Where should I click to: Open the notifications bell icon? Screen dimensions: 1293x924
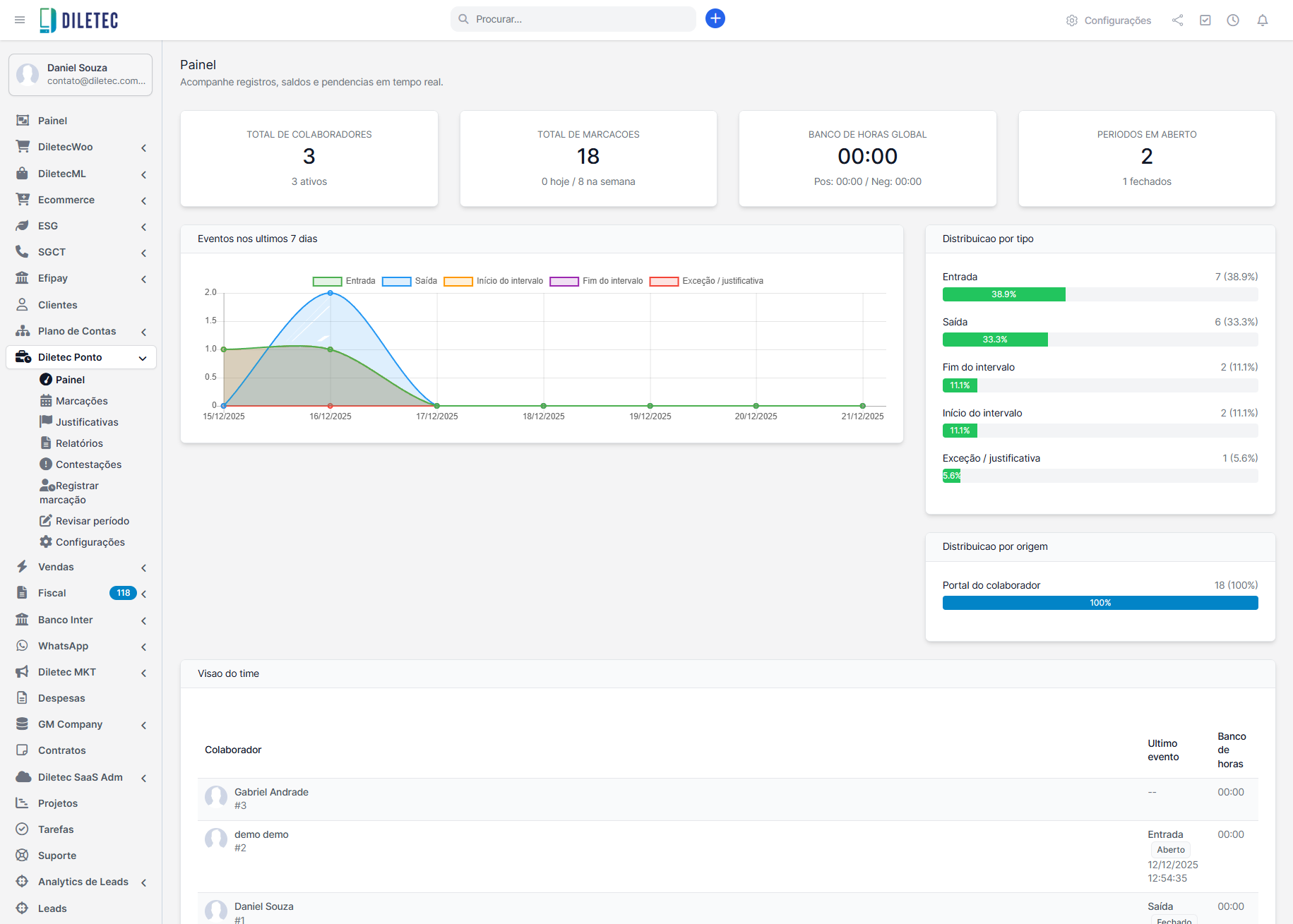point(1262,20)
